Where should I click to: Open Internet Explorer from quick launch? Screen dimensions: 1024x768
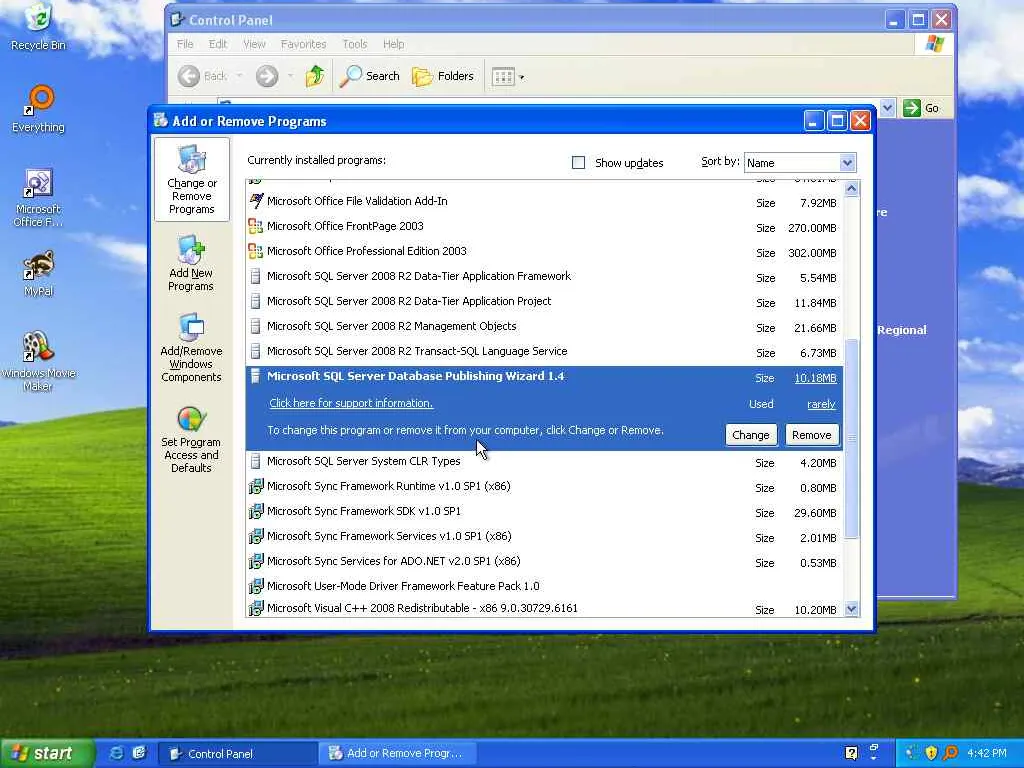pyautogui.click(x=116, y=753)
